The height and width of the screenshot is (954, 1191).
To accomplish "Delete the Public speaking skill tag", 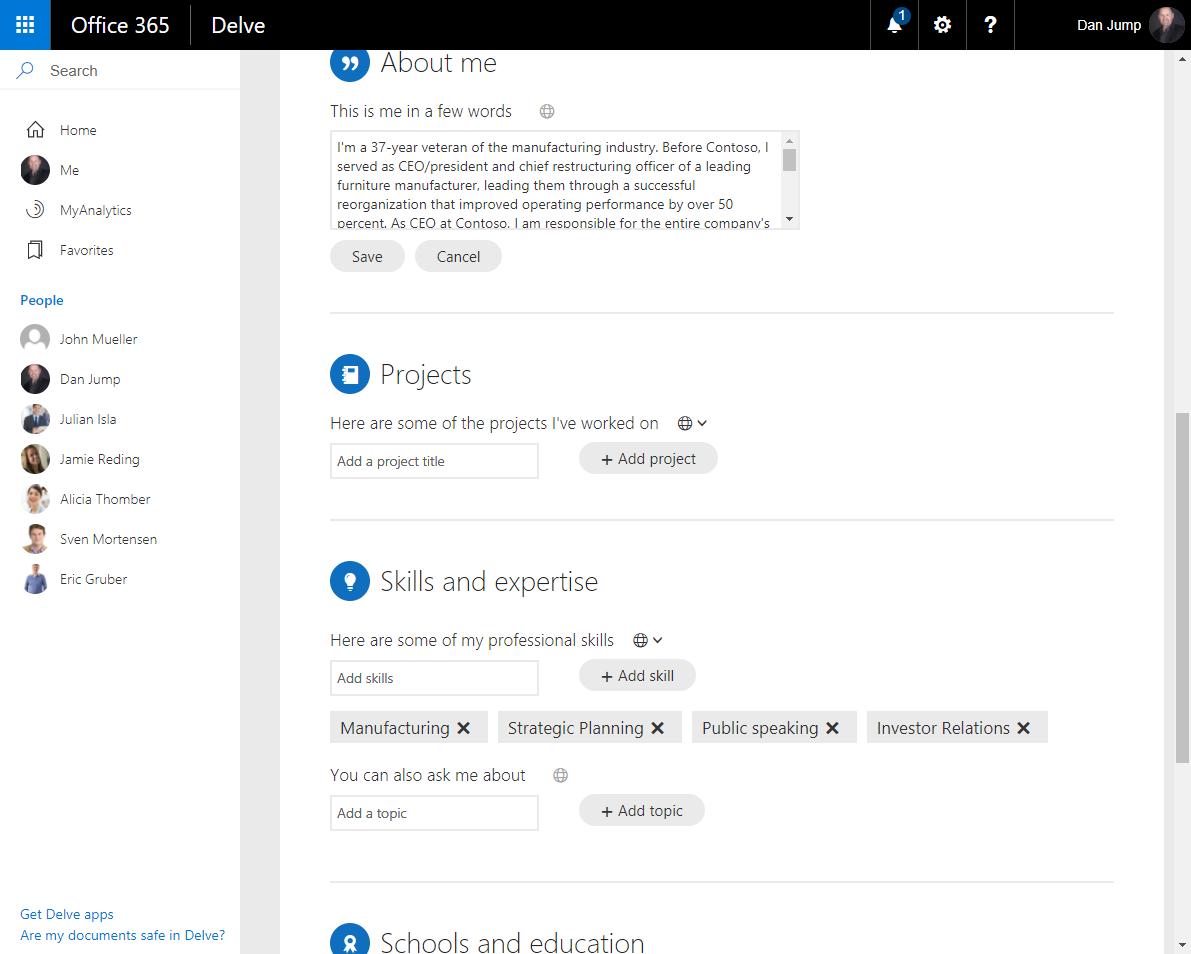I will tap(832, 728).
